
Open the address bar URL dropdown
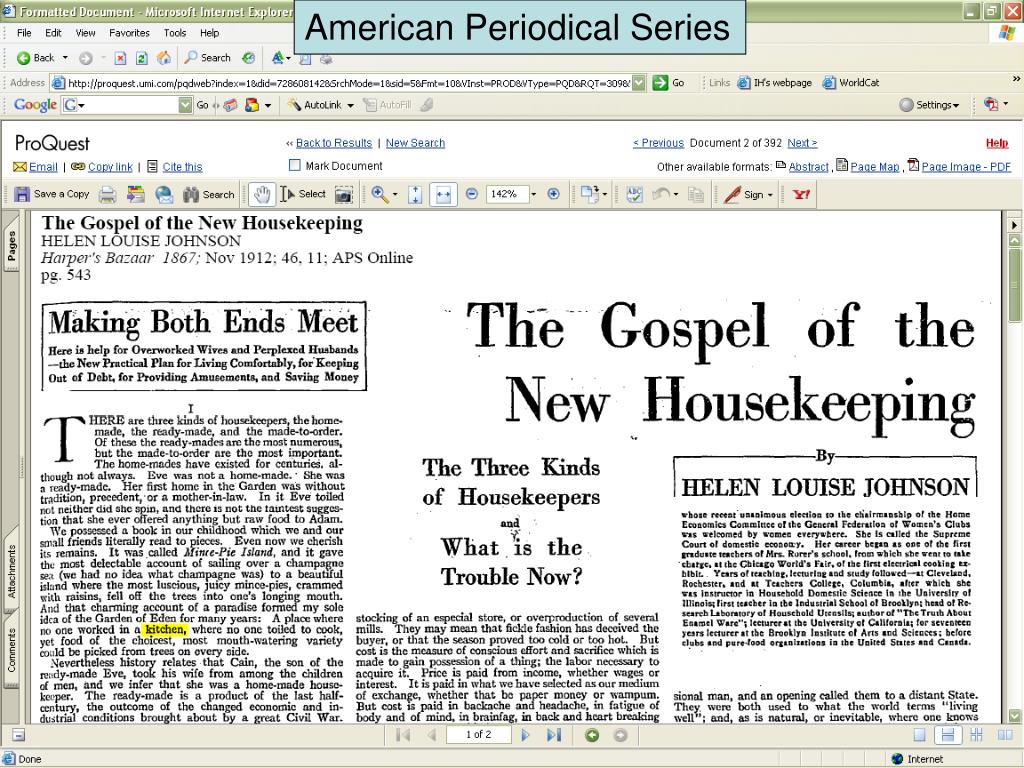[x=639, y=82]
